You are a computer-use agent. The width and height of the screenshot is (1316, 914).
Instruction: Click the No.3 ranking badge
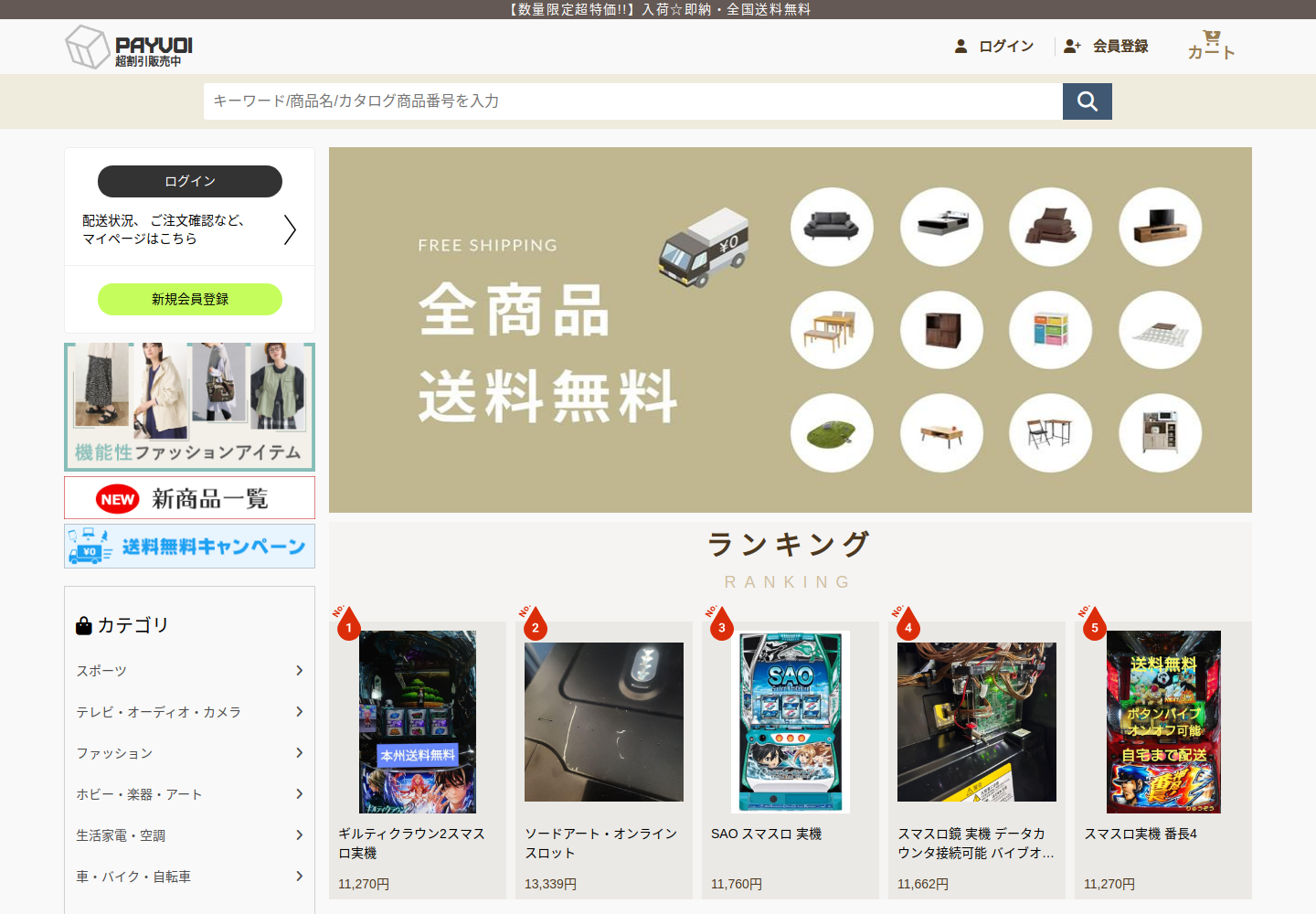click(x=720, y=622)
